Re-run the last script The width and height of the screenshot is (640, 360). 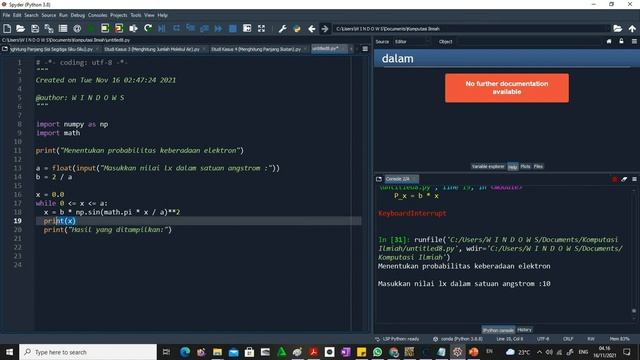pyautogui.click(x=148, y=29)
